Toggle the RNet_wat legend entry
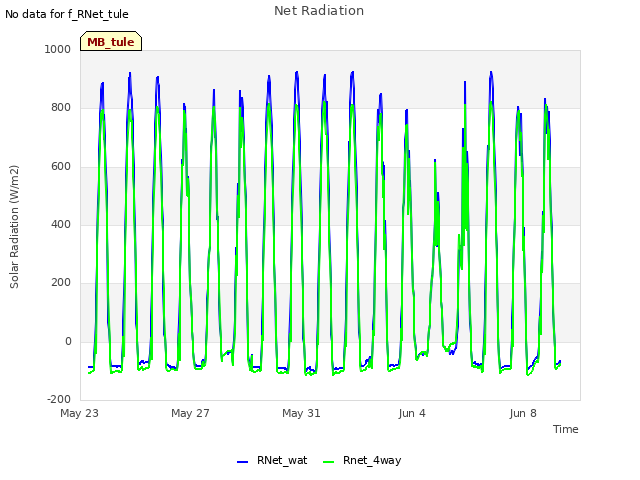 coord(272,460)
